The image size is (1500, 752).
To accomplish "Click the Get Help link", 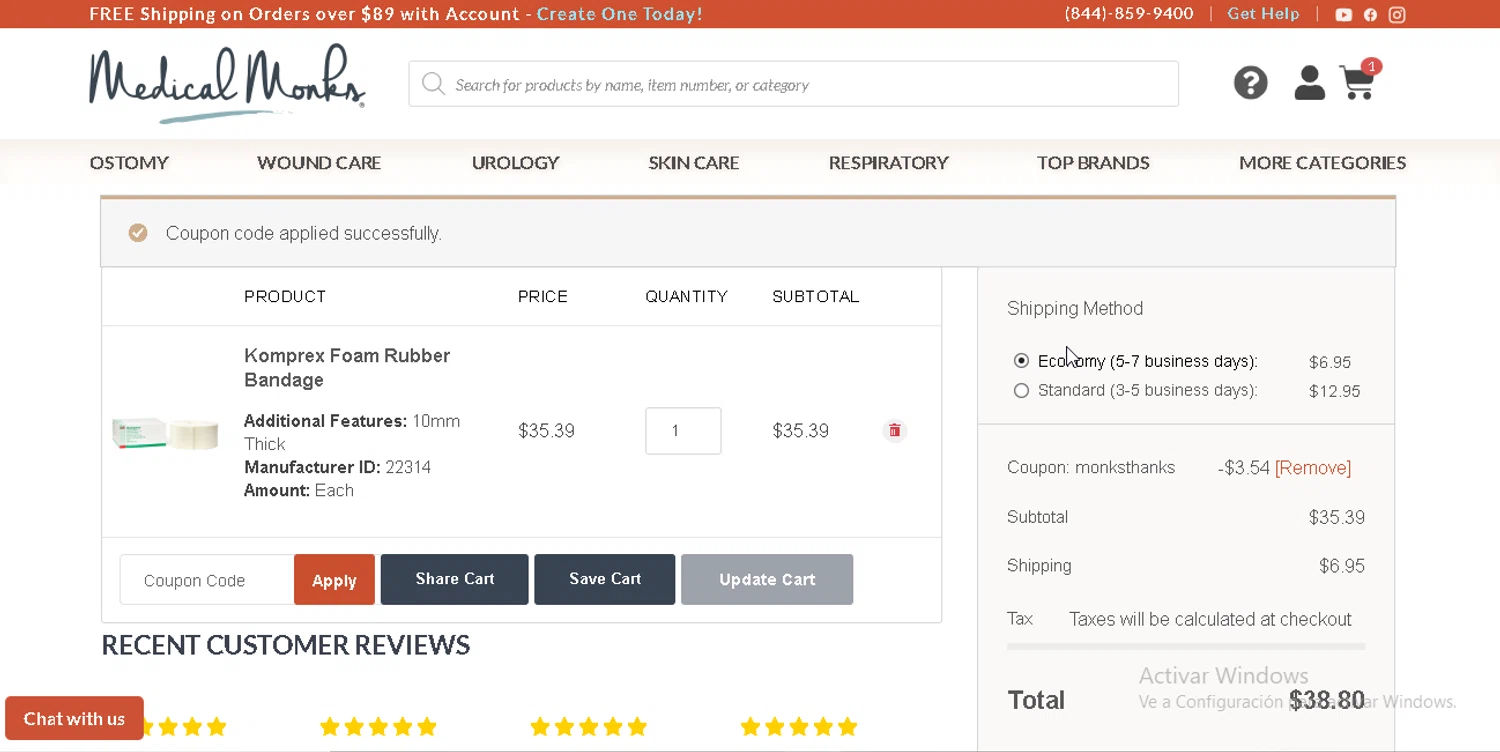I will pos(1263,14).
